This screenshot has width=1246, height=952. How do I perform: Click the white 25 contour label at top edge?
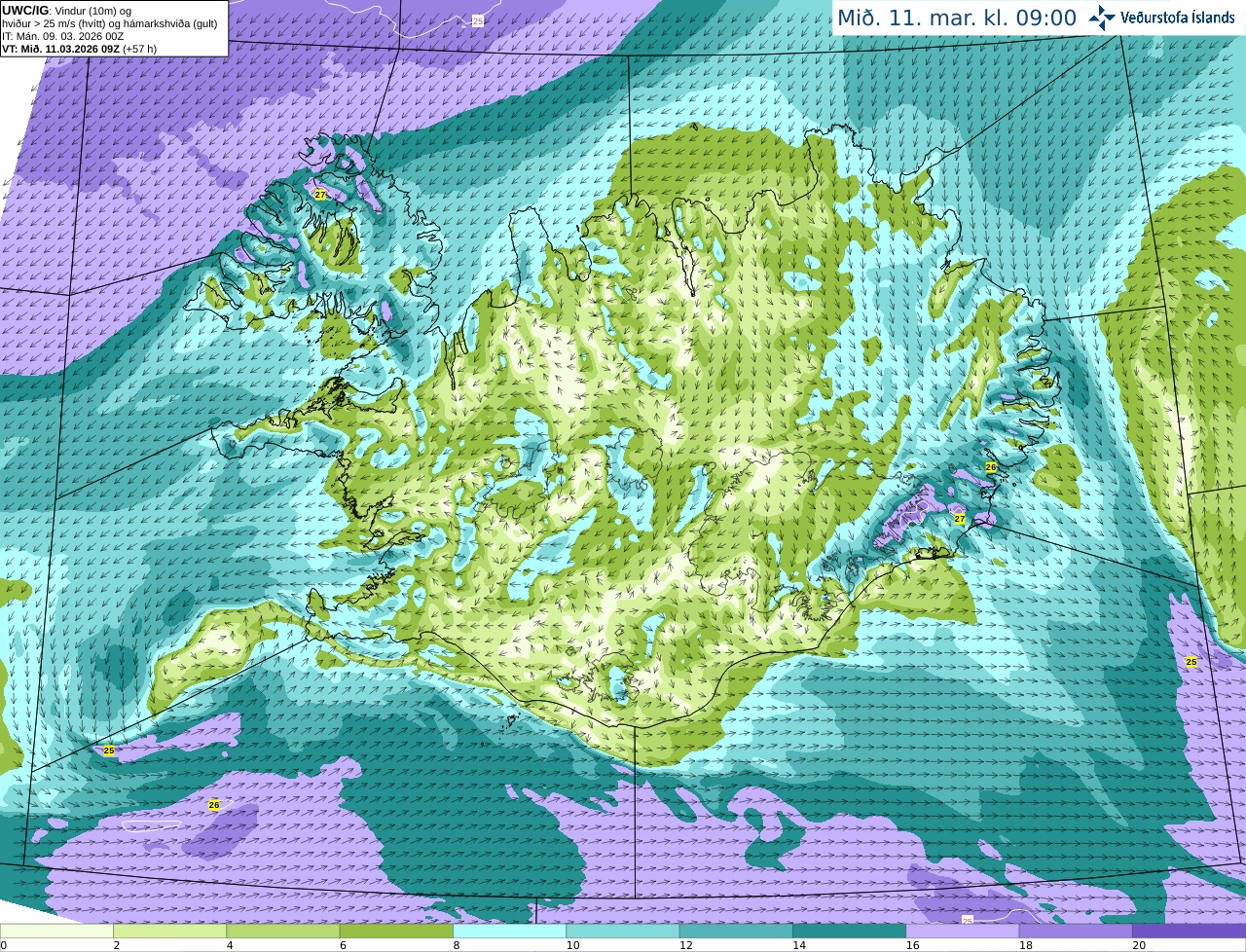(x=477, y=20)
